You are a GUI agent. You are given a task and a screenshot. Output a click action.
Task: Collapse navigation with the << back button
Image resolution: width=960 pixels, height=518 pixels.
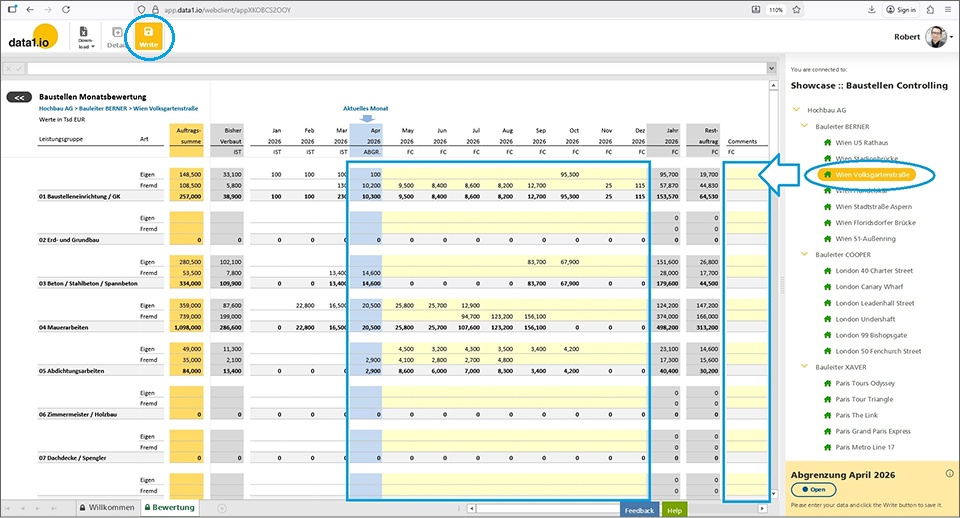point(19,98)
